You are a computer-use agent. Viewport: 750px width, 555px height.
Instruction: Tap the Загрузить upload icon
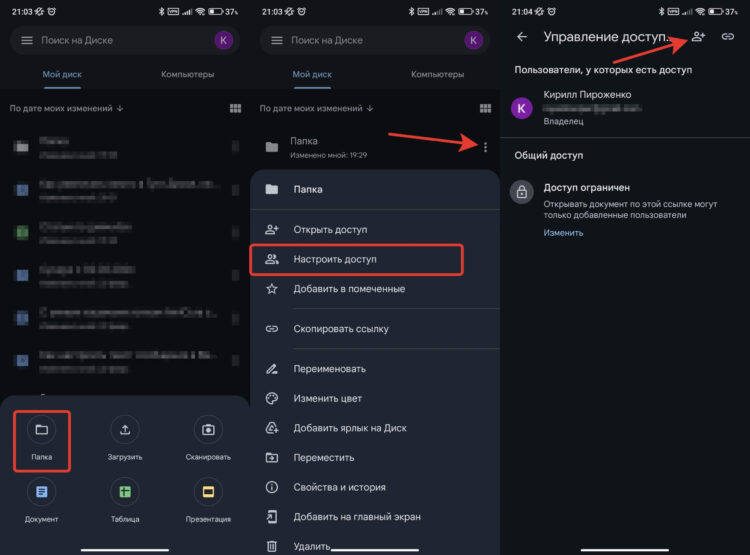(125, 430)
